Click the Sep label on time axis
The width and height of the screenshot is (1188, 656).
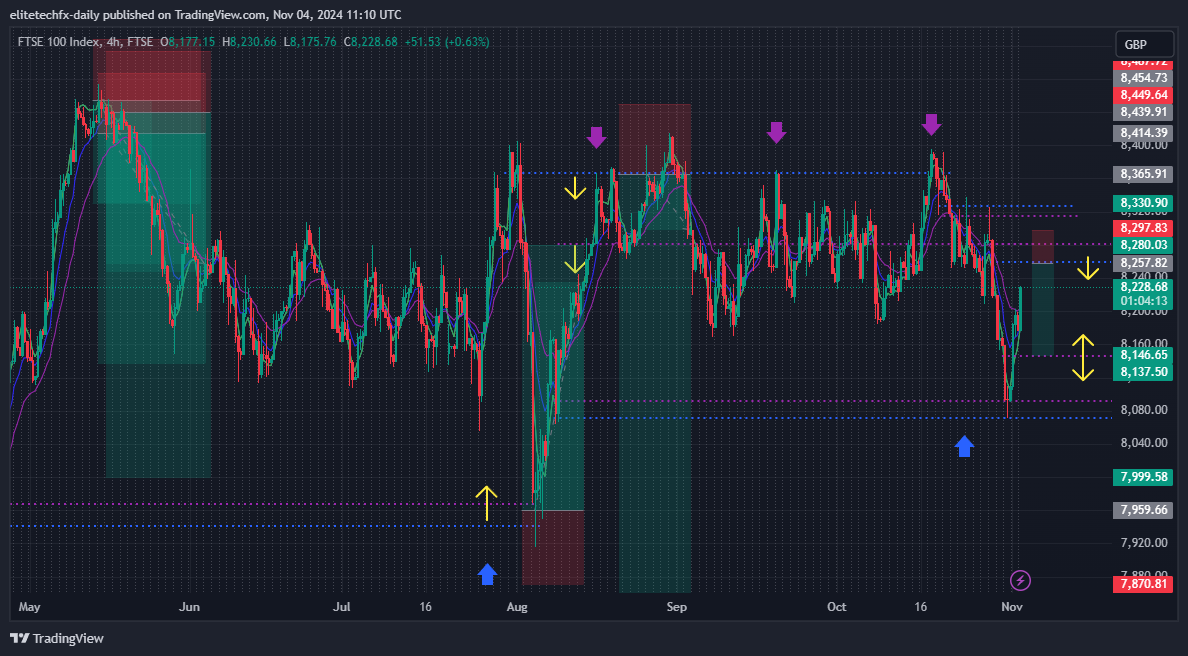[677, 607]
